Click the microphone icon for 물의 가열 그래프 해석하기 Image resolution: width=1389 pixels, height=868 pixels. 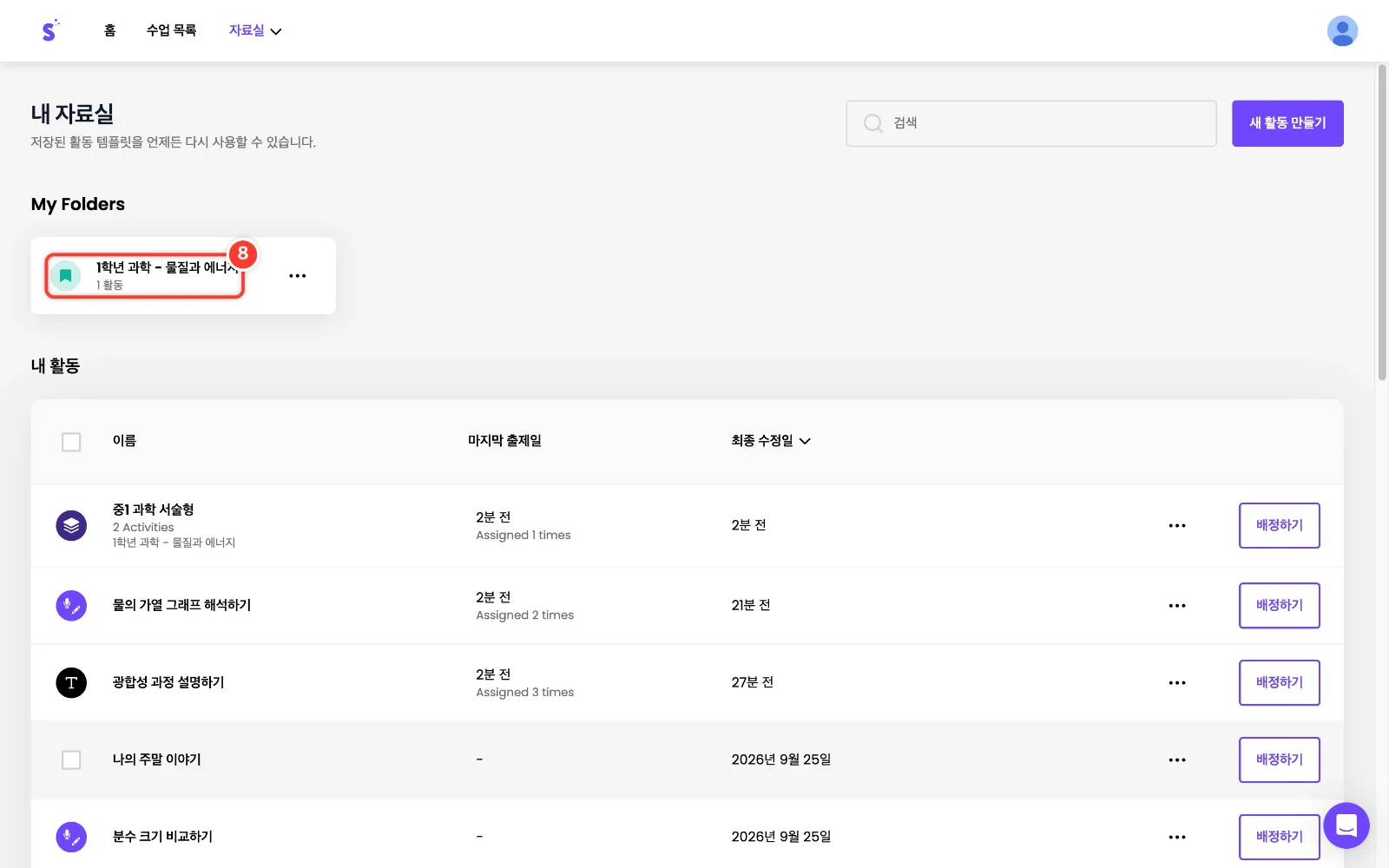tap(71, 605)
